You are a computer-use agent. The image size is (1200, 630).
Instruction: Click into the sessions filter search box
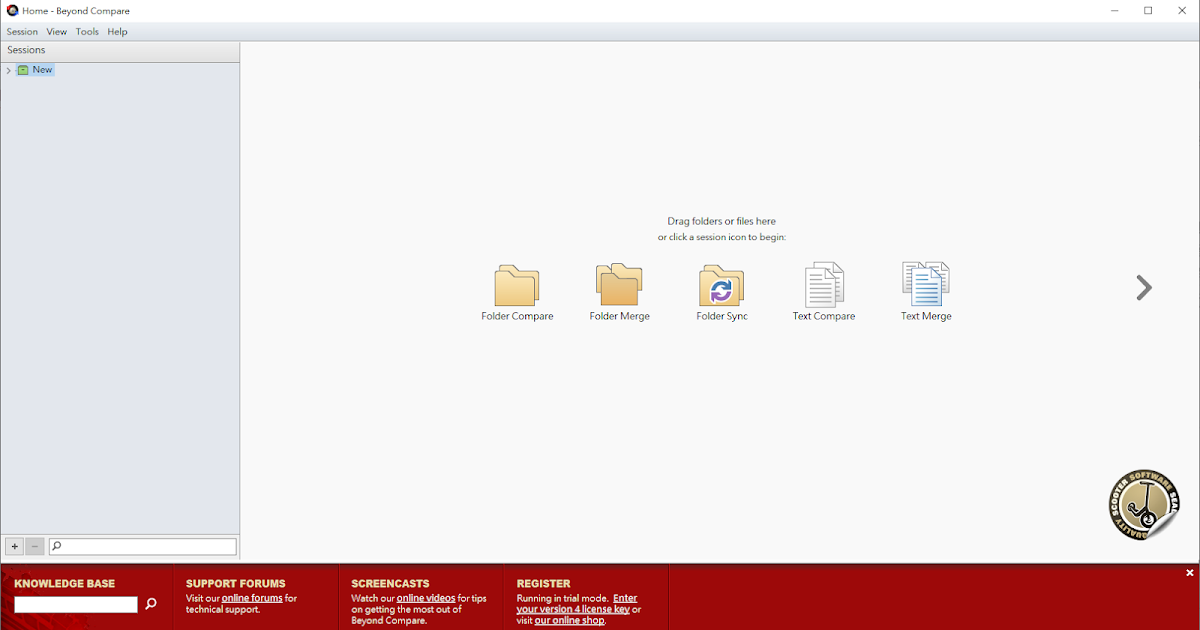(x=143, y=547)
